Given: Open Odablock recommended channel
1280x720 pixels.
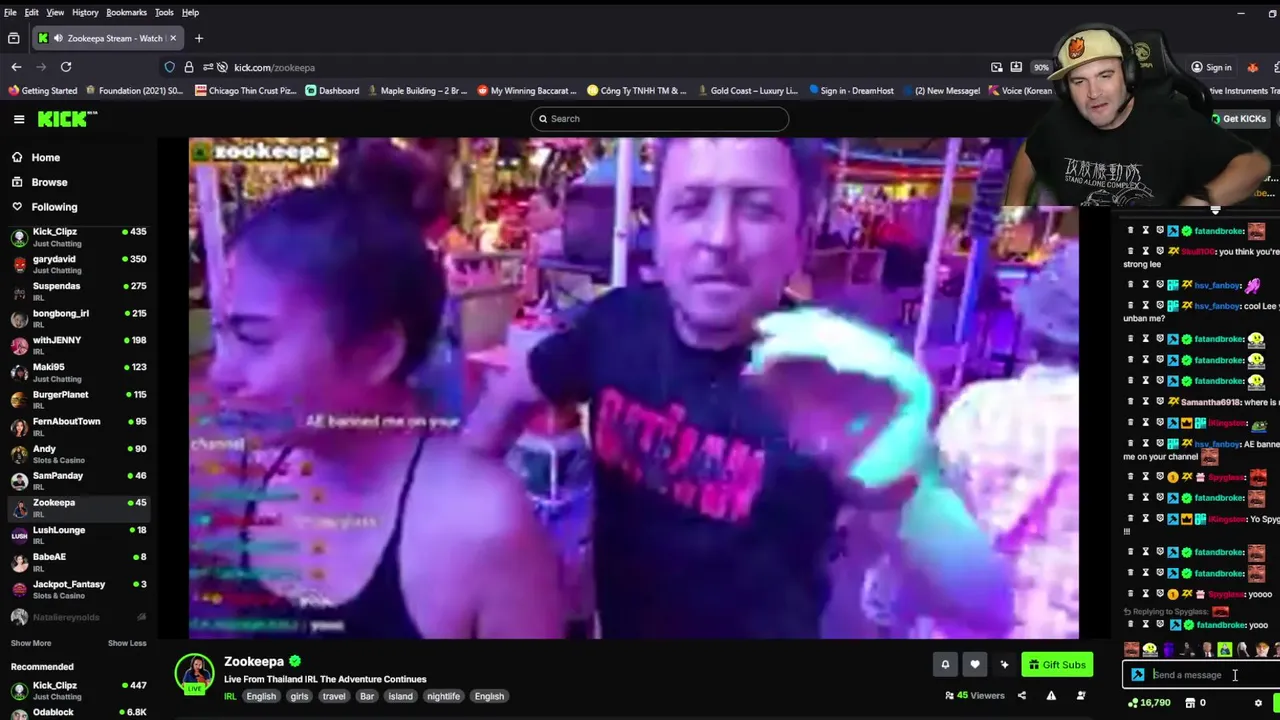Looking at the screenshot, I should tap(78, 712).
